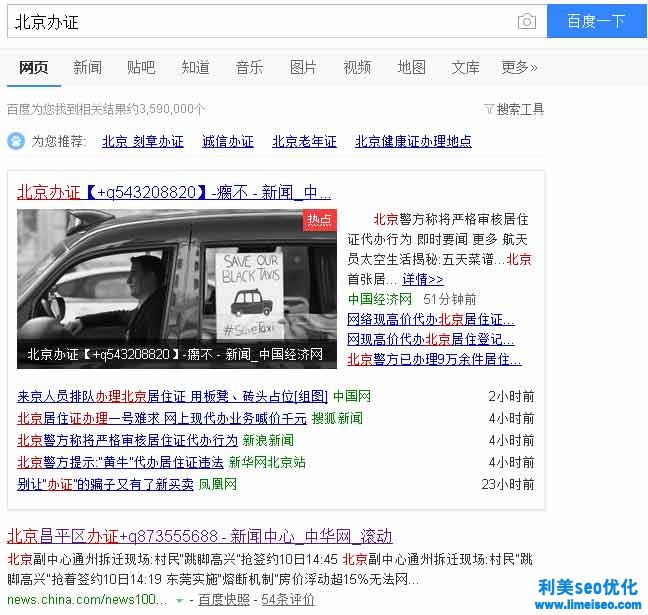Click the camera image-search icon

[x=526, y=21]
